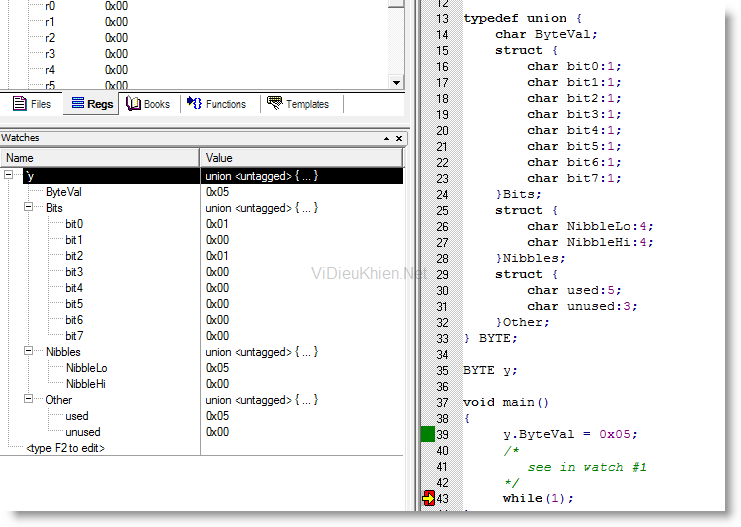The width and height of the screenshot is (741, 527).
Task: Click the 'see in watch #1' comment
Action: coord(587,467)
